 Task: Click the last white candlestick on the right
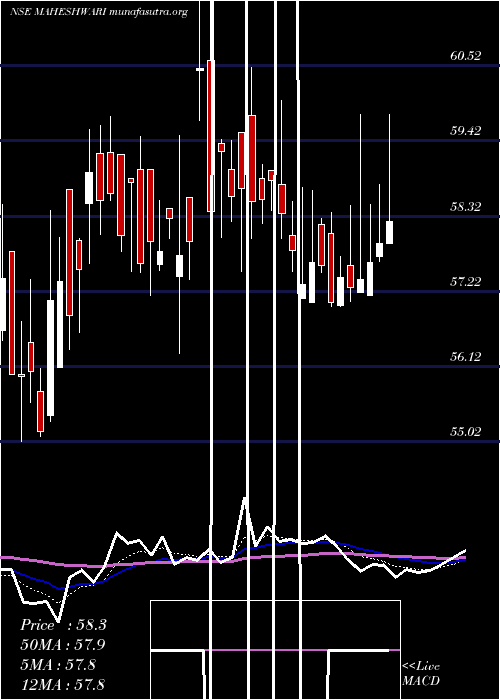389,232
